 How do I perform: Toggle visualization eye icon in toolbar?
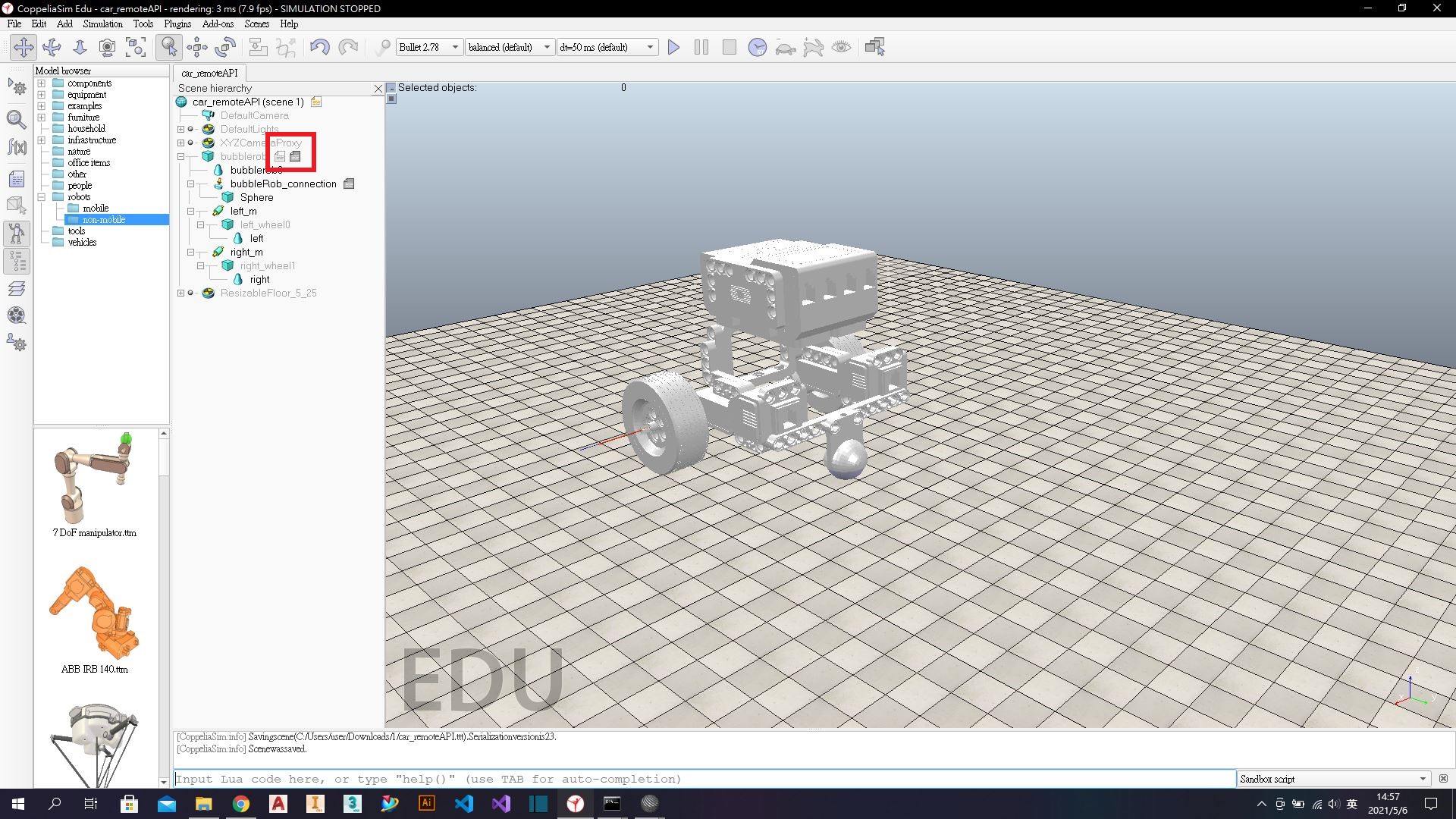(x=841, y=47)
